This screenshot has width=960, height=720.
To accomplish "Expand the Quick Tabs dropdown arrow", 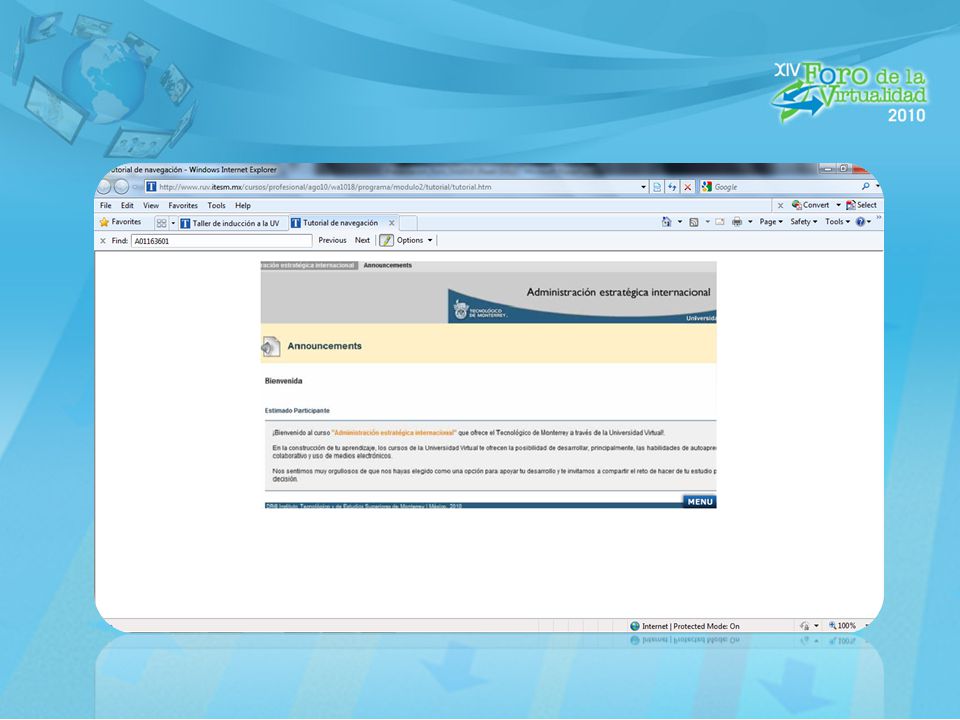I will 173,223.
